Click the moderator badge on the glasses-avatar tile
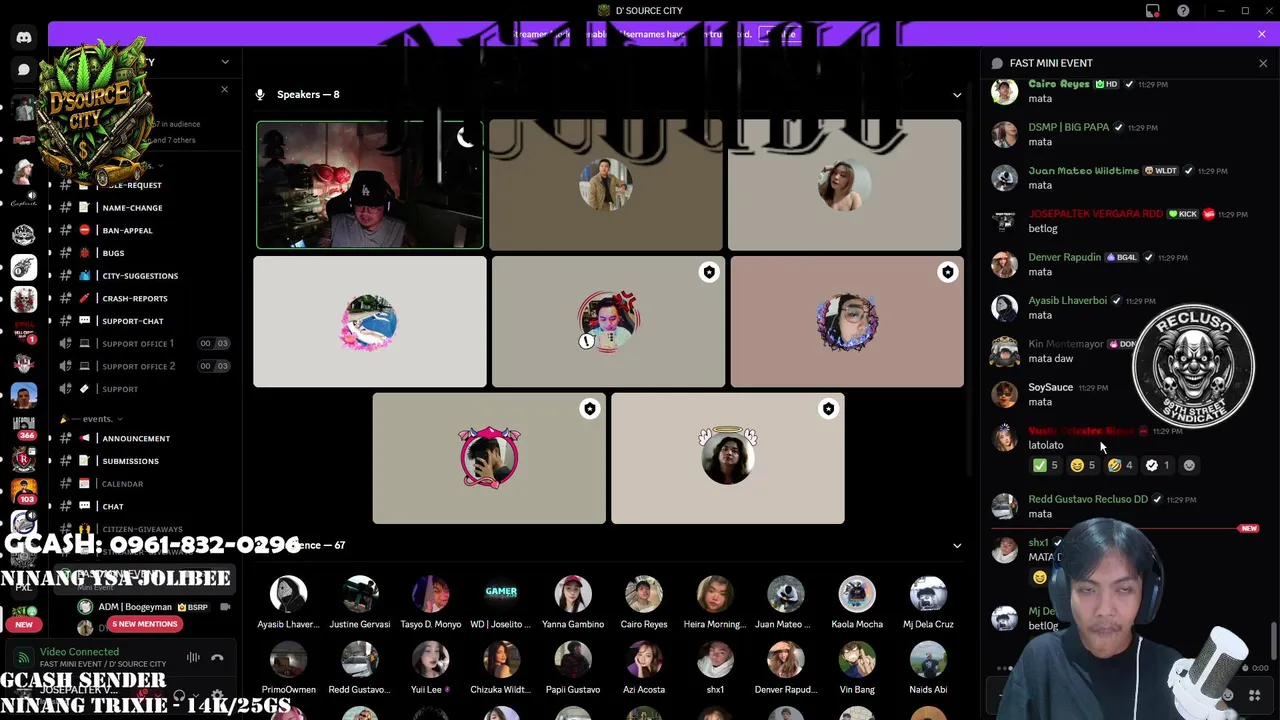 947,272
